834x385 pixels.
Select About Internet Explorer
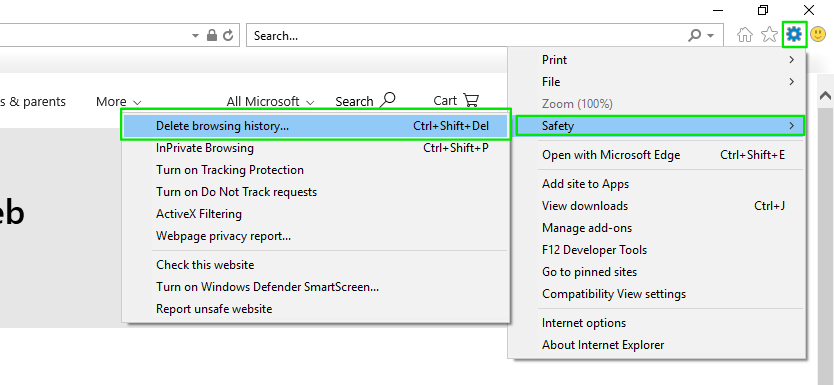click(658, 345)
